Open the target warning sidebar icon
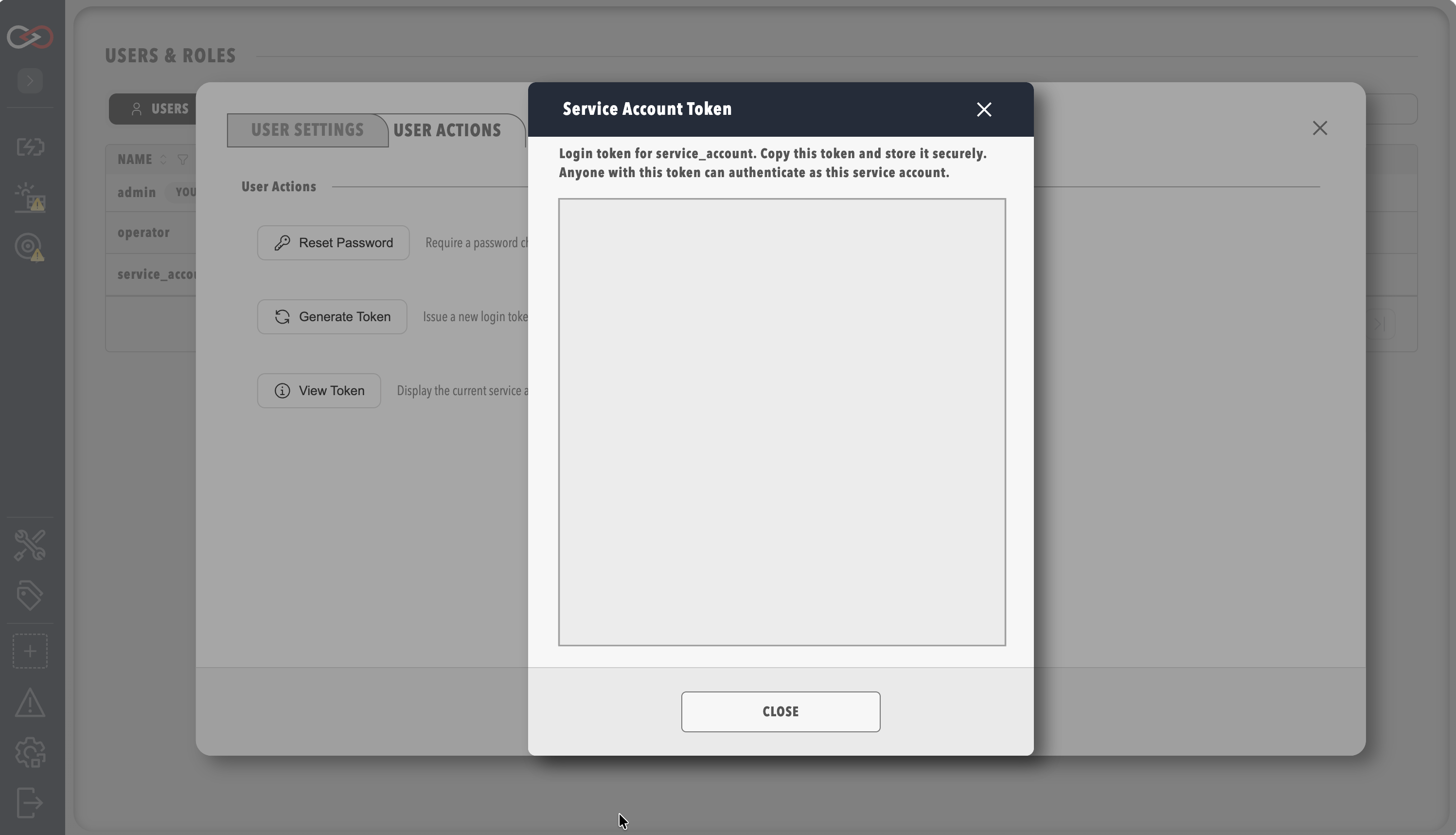 pyautogui.click(x=30, y=247)
